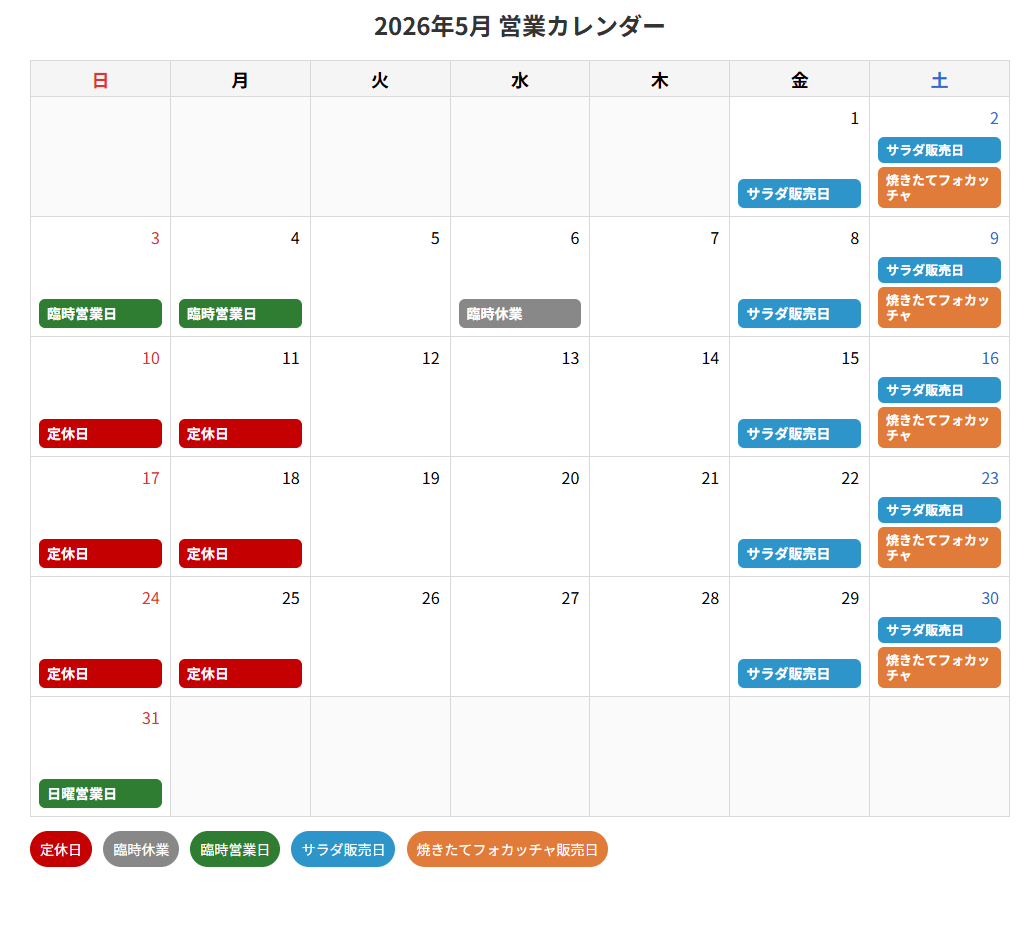
Task: Select the date cell for May 13
Action: [520, 397]
